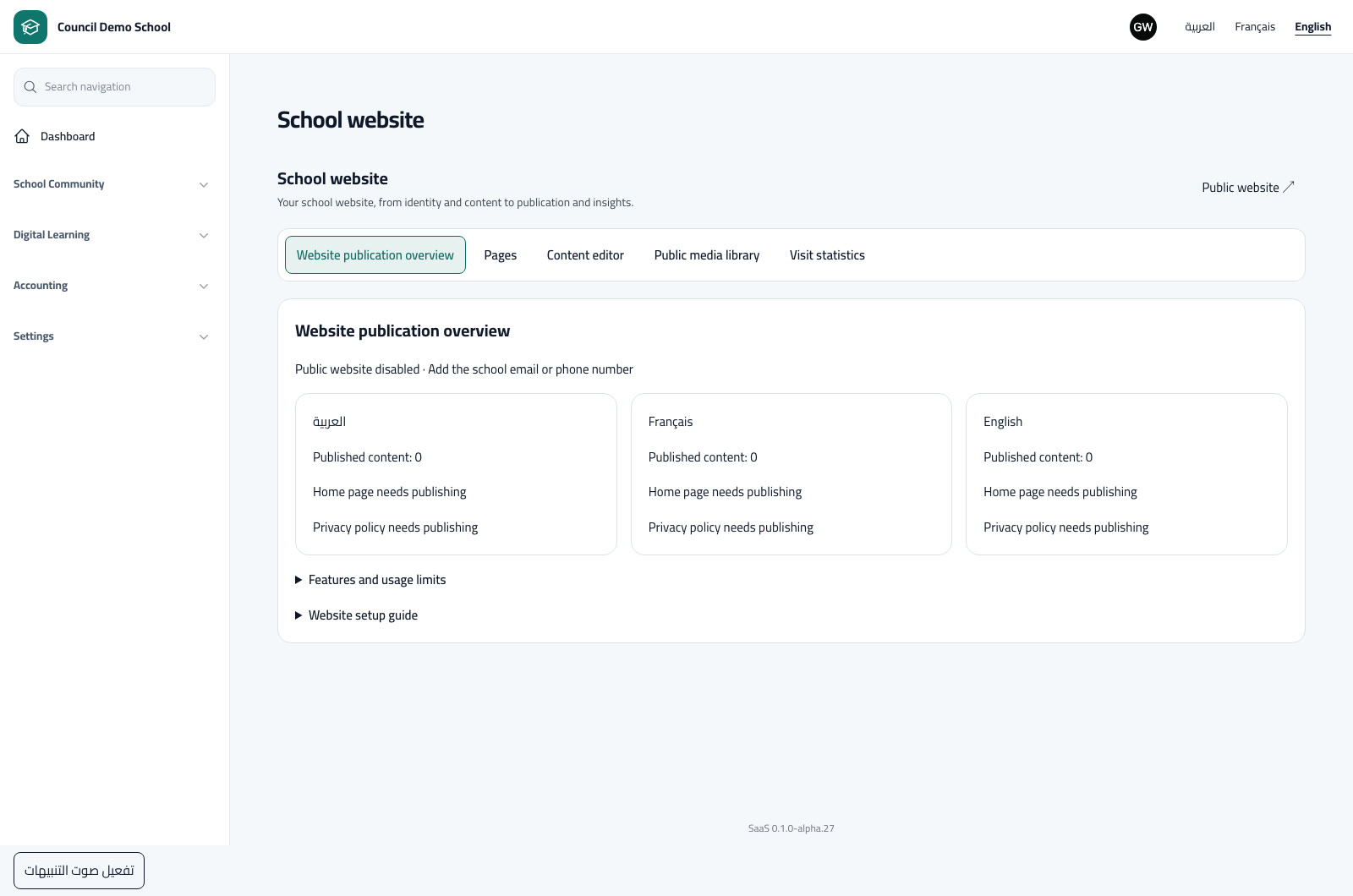
Task: Click the Dashboard home icon
Action: pyautogui.click(x=22, y=136)
